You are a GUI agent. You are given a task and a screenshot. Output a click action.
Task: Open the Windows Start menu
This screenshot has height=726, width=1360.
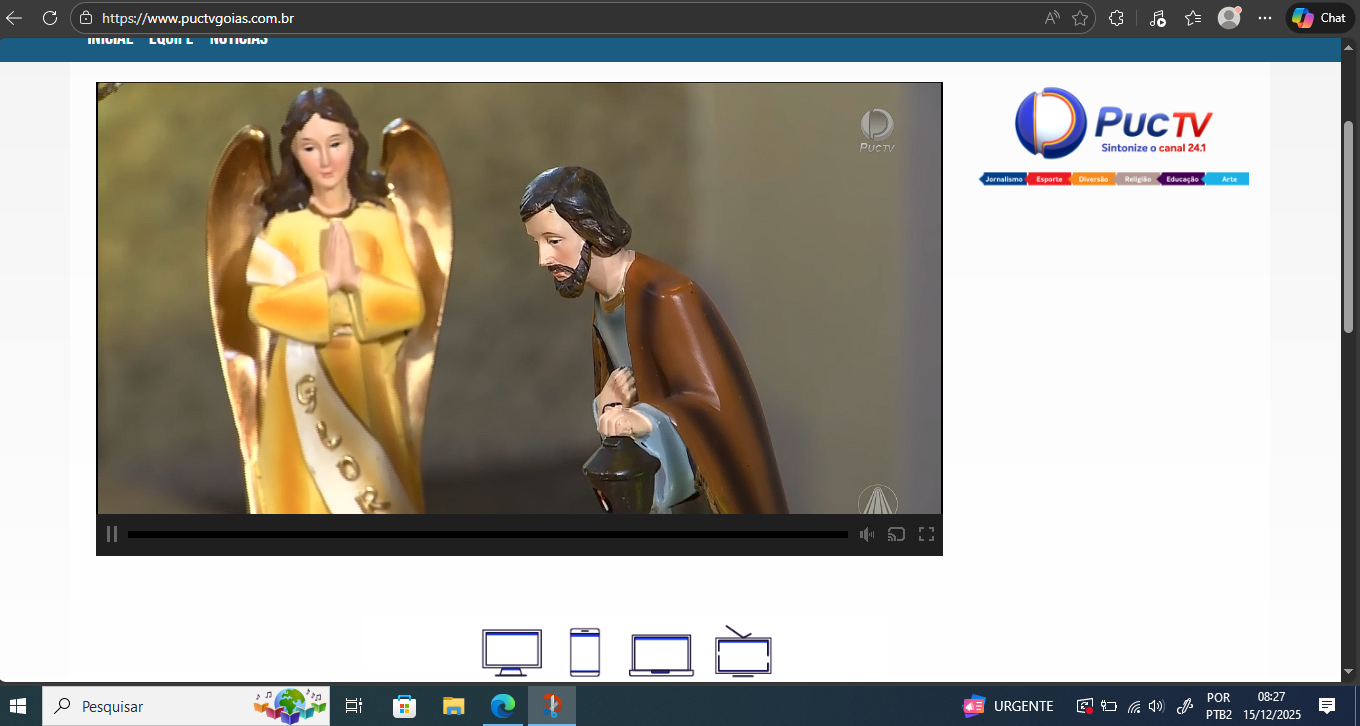[x=18, y=706]
